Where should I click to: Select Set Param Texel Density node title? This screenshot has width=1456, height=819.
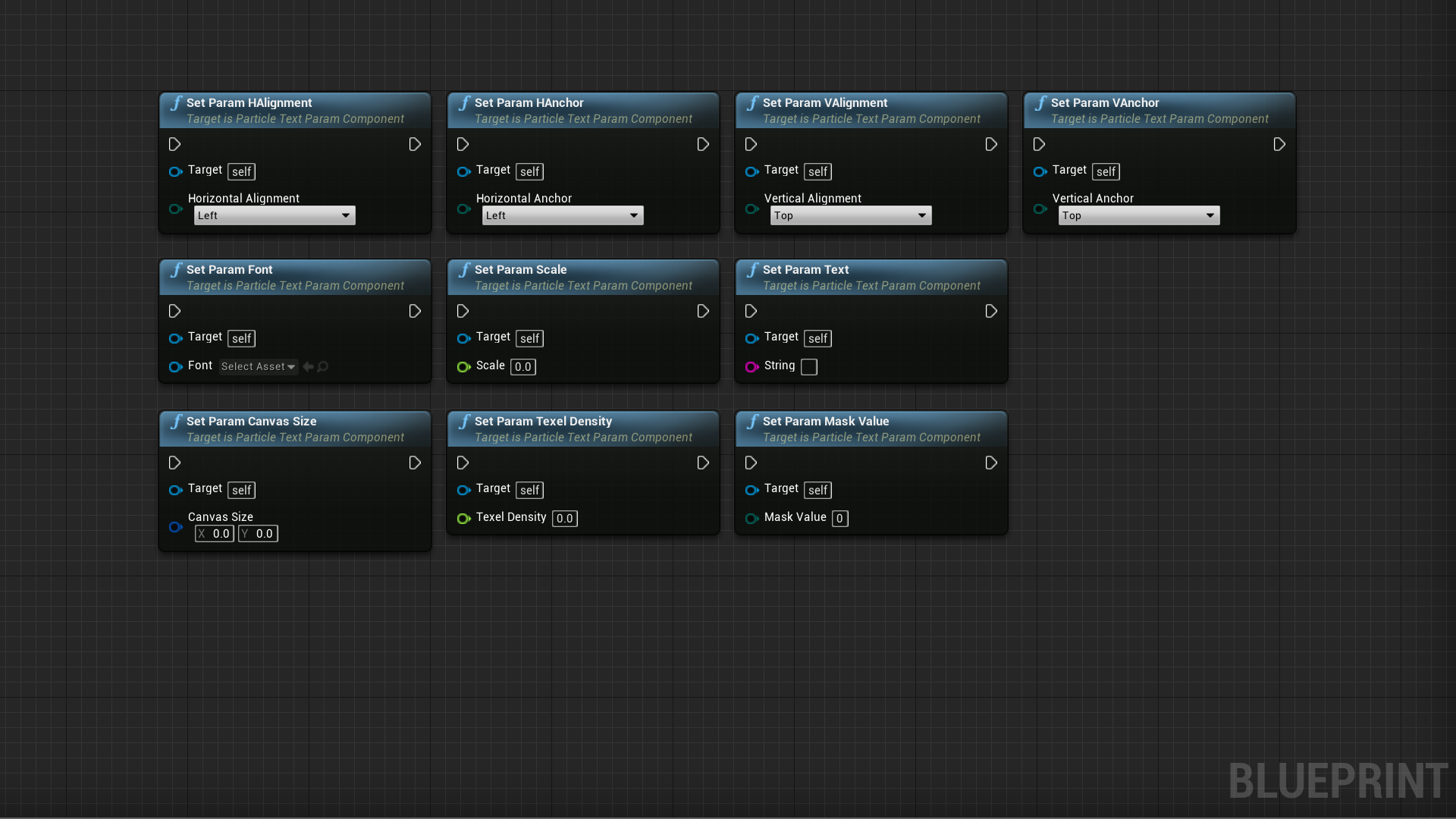pyautogui.click(x=543, y=422)
